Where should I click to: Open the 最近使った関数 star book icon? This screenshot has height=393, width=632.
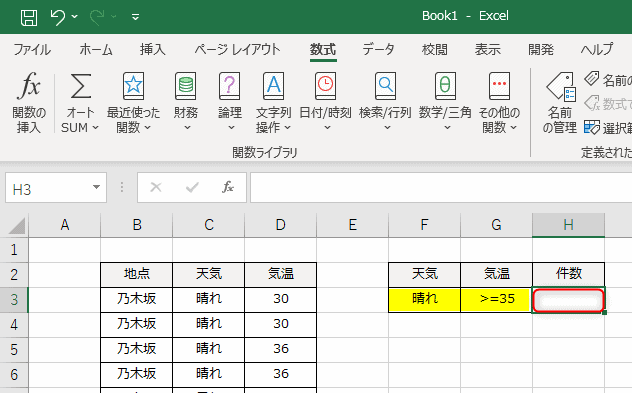pos(133,86)
